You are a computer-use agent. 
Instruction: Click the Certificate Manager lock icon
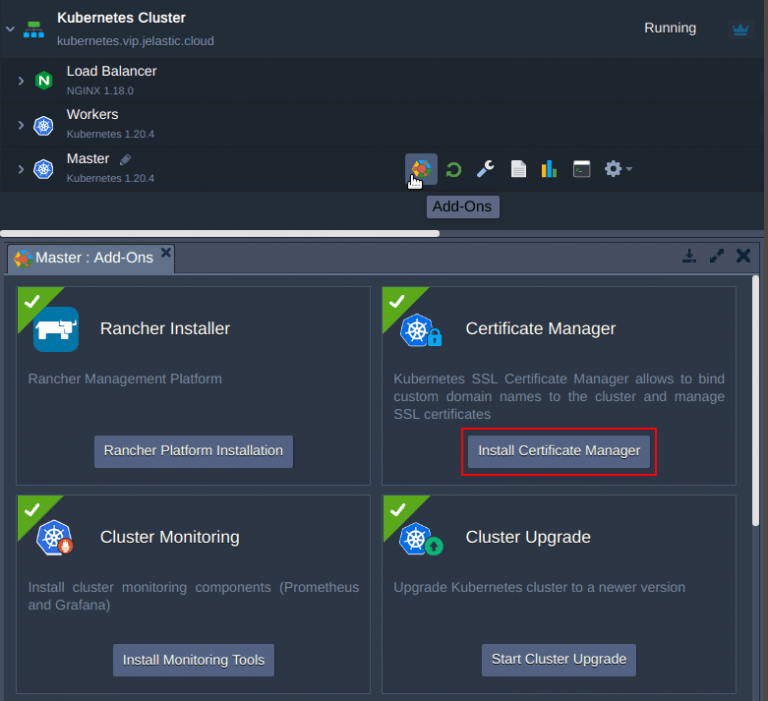pyautogui.click(x=421, y=330)
